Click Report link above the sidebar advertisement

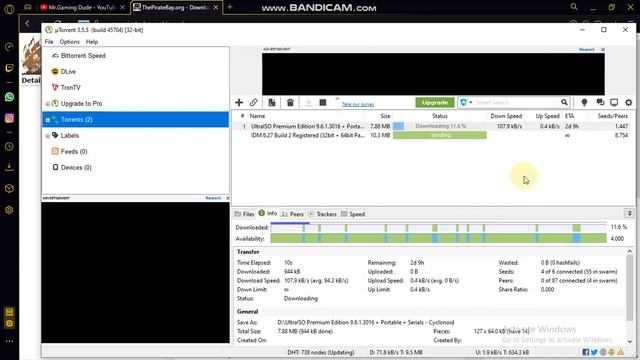coord(213,198)
